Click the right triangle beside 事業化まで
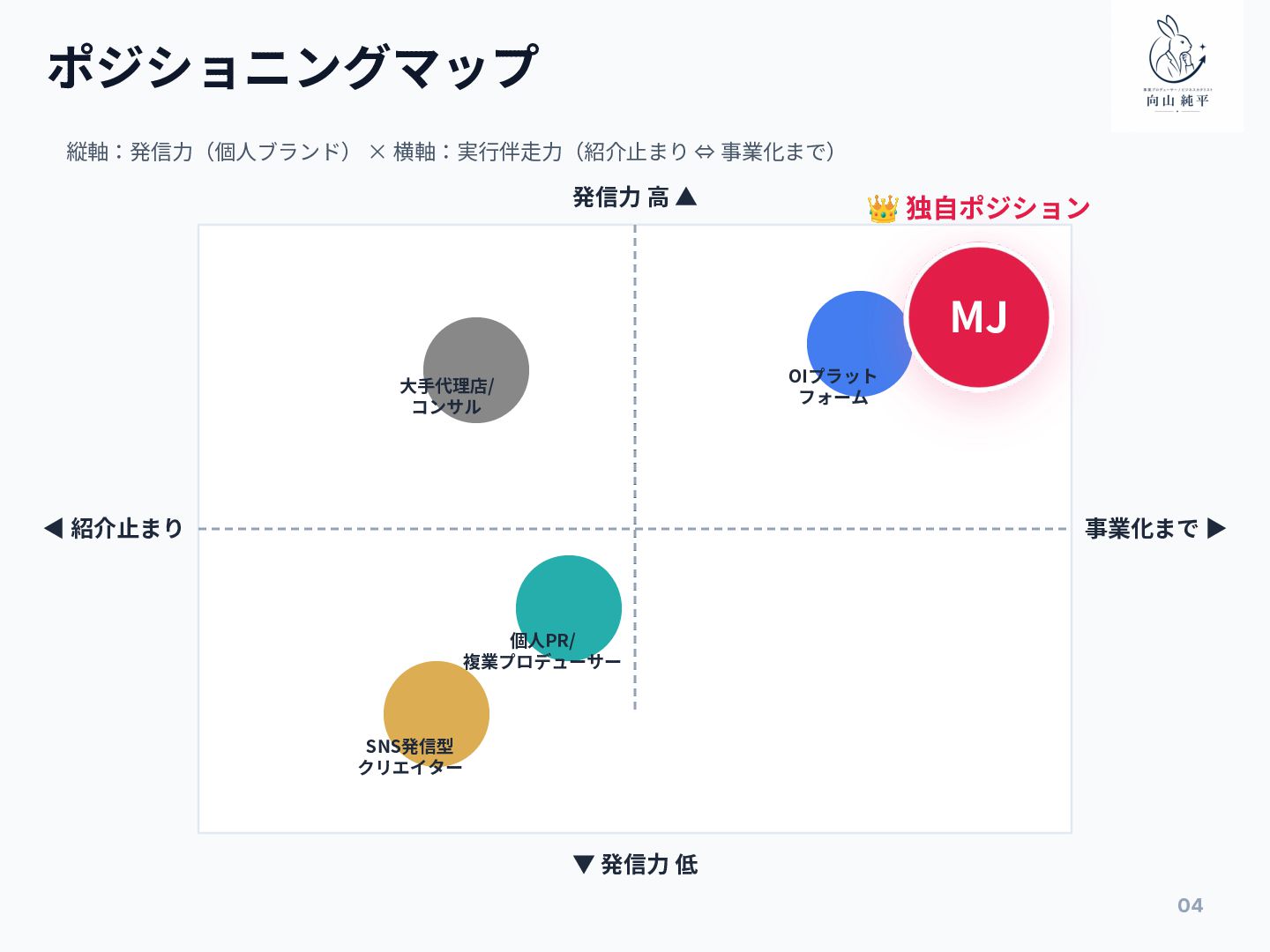Image resolution: width=1270 pixels, height=952 pixels. 1216,529
